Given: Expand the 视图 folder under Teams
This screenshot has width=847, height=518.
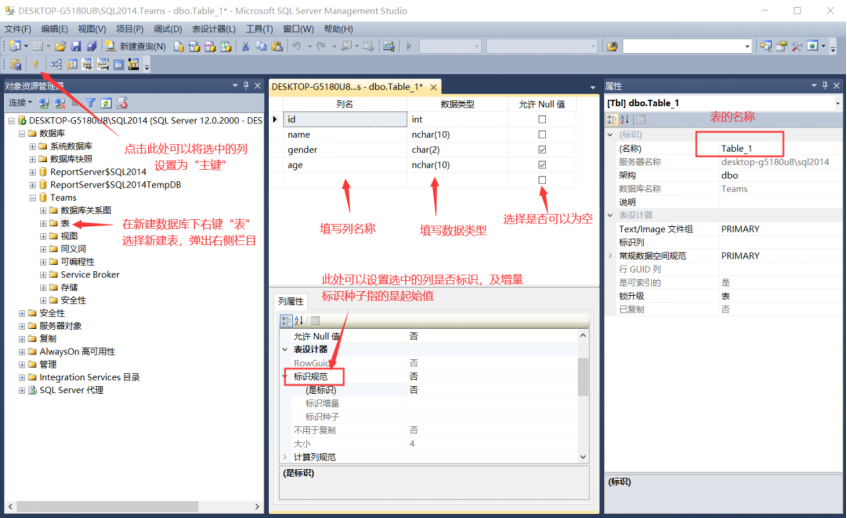Looking at the screenshot, I should (43, 236).
